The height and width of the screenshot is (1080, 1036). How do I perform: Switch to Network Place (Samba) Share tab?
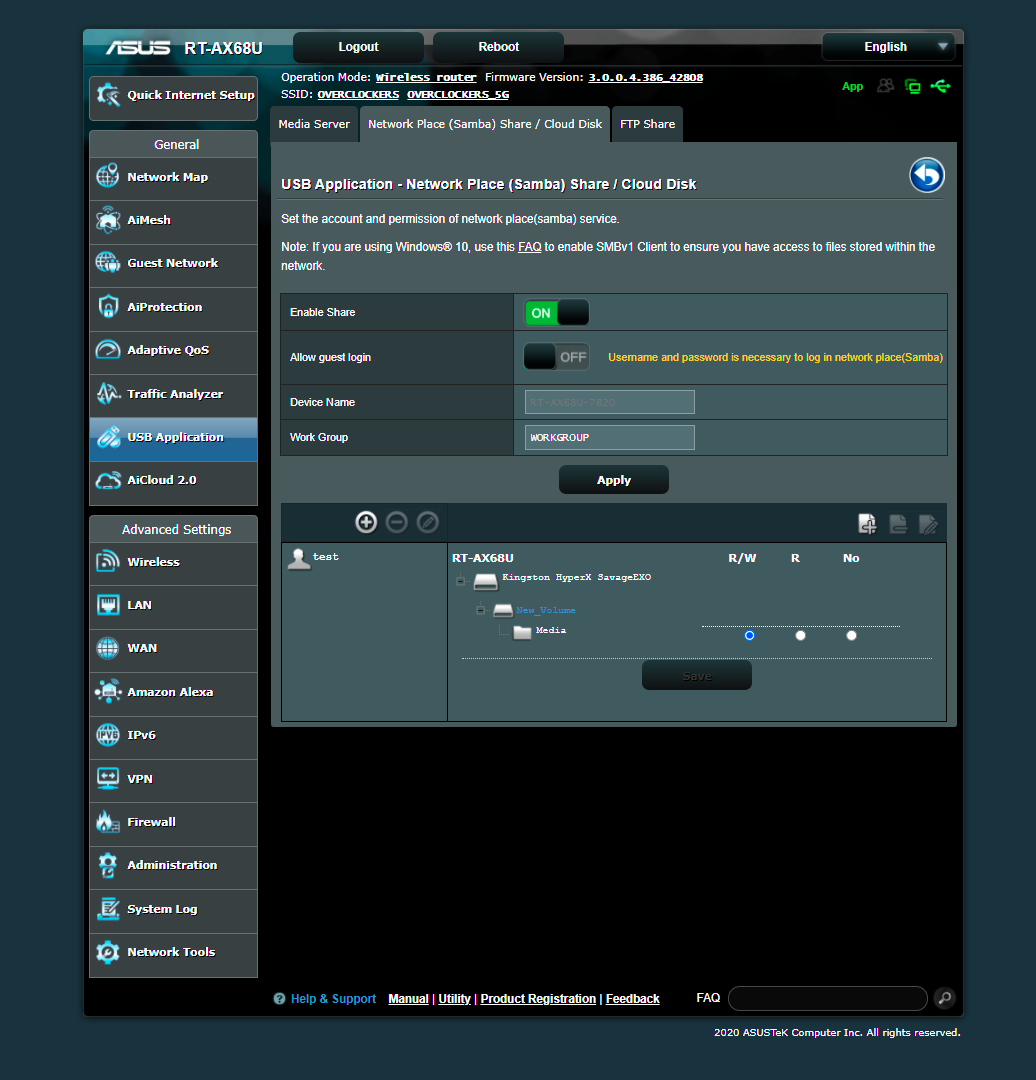[485, 124]
